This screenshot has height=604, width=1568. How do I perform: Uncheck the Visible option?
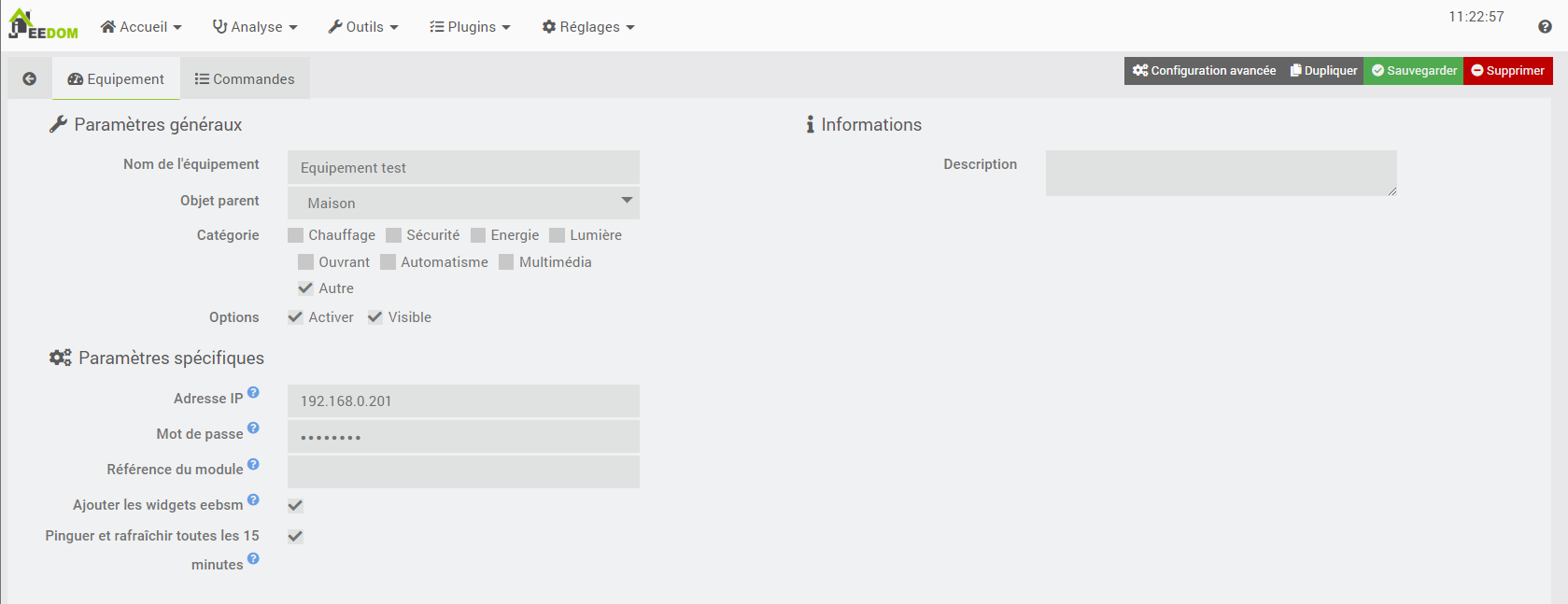click(x=375, y=317)
